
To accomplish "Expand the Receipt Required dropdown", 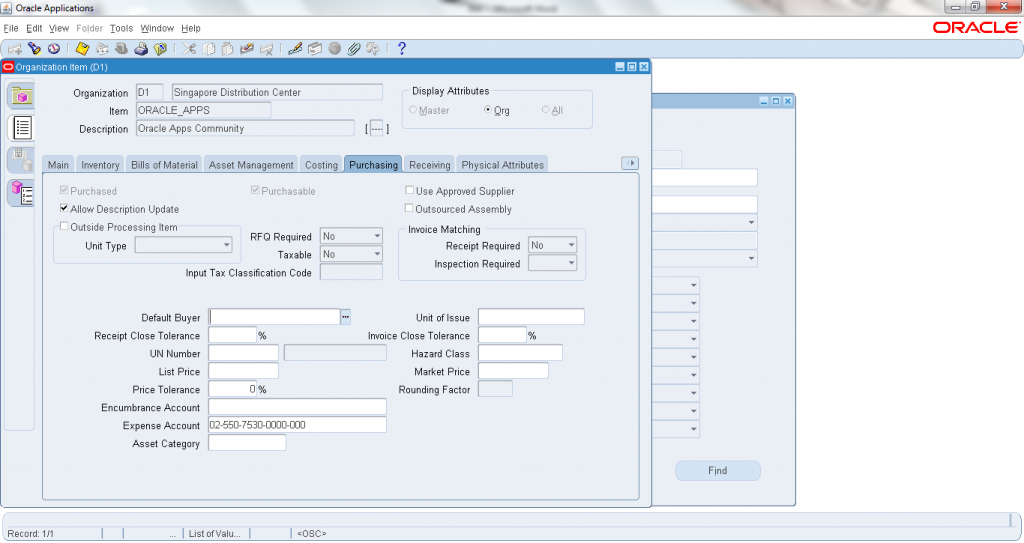I will click(570, 246).
